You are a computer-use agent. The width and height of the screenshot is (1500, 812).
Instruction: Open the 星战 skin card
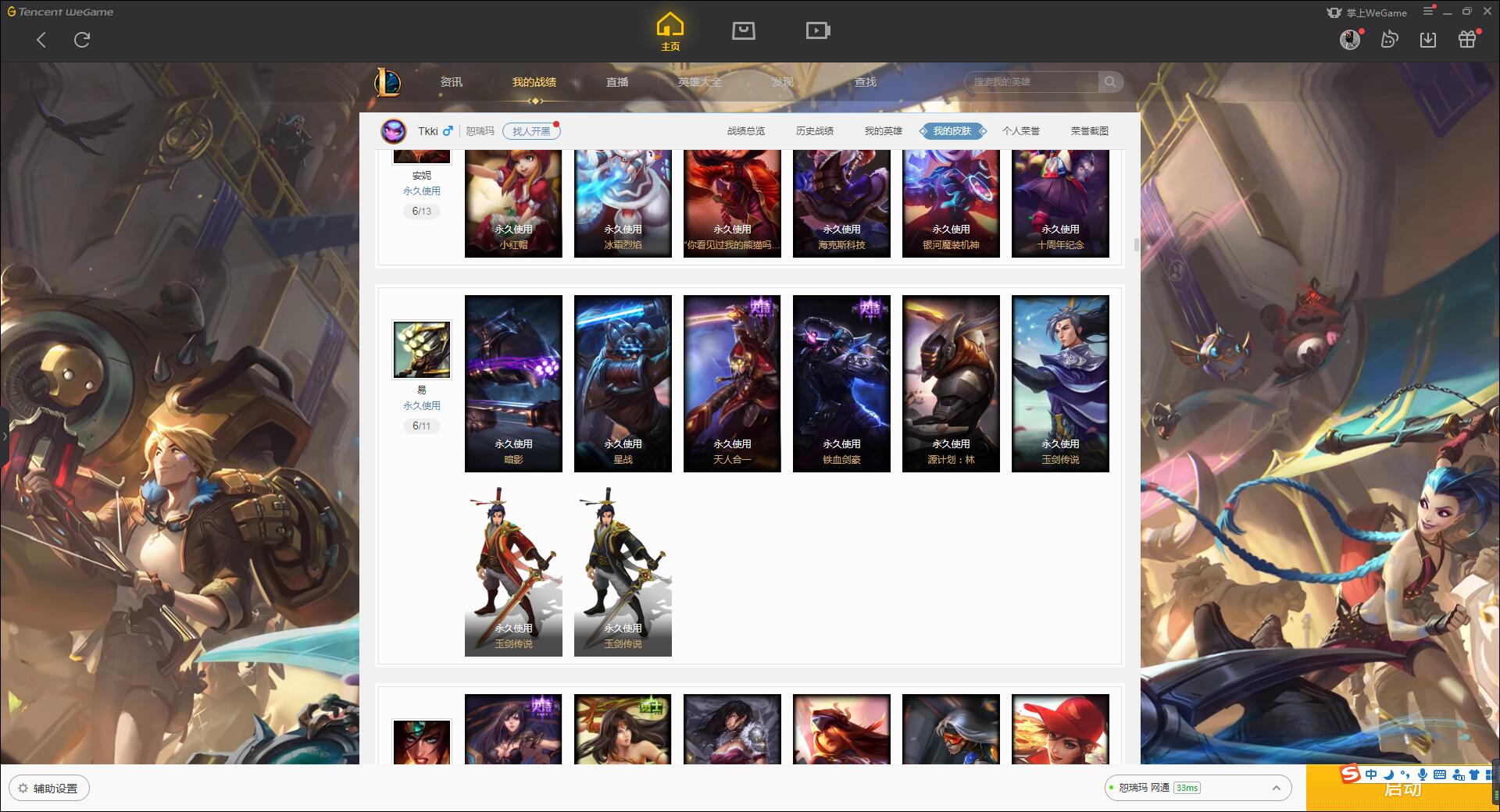[623, 383]
